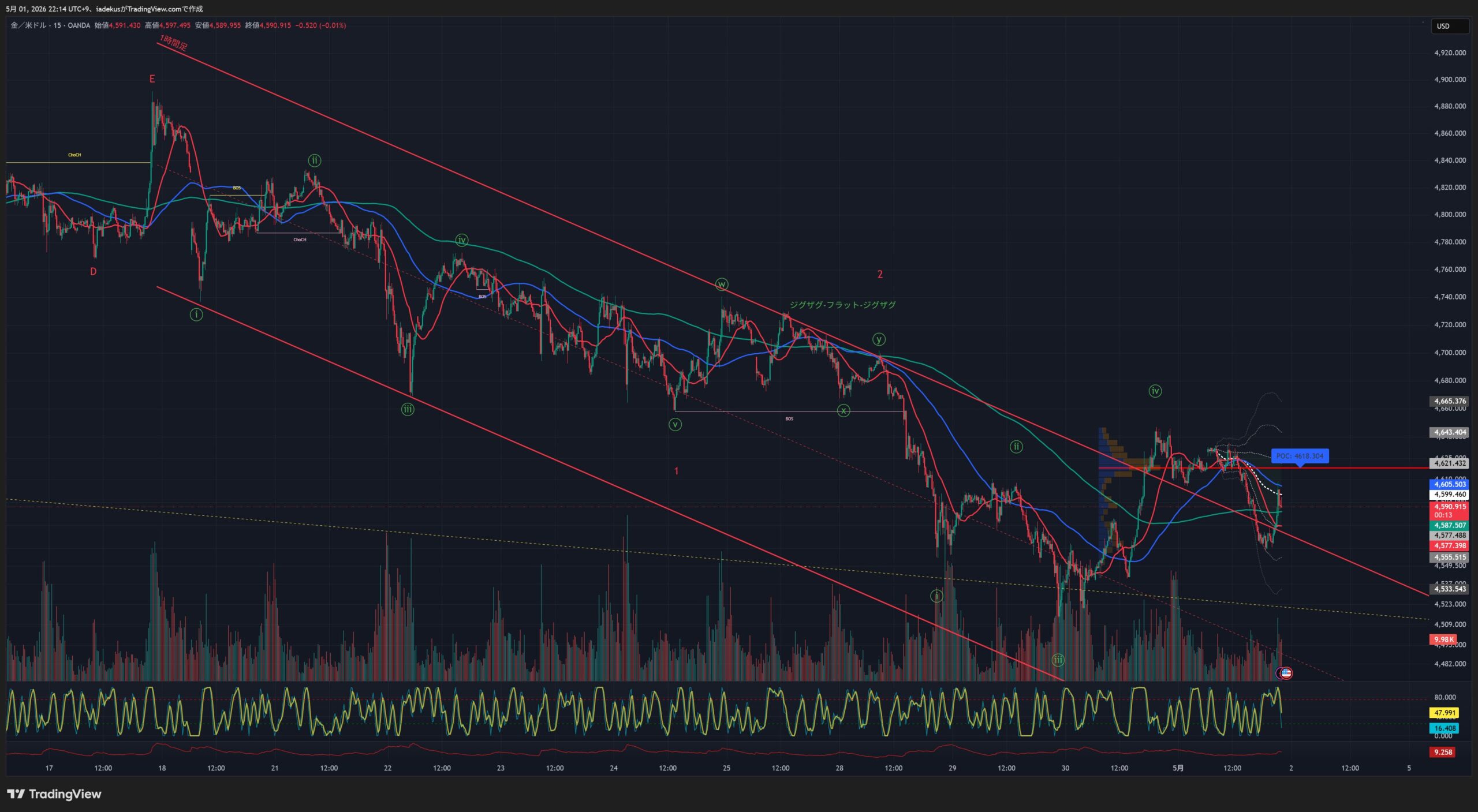Screen dimensions: 1478x812
Task: Click 4,482.000 on the price scale
Action: coord(1450,664)
